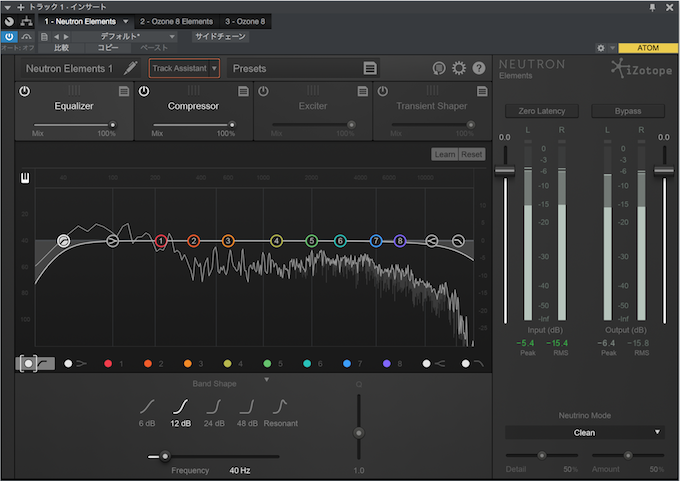
Task: Click the Bypass button
Action: (x=628, y=111)
